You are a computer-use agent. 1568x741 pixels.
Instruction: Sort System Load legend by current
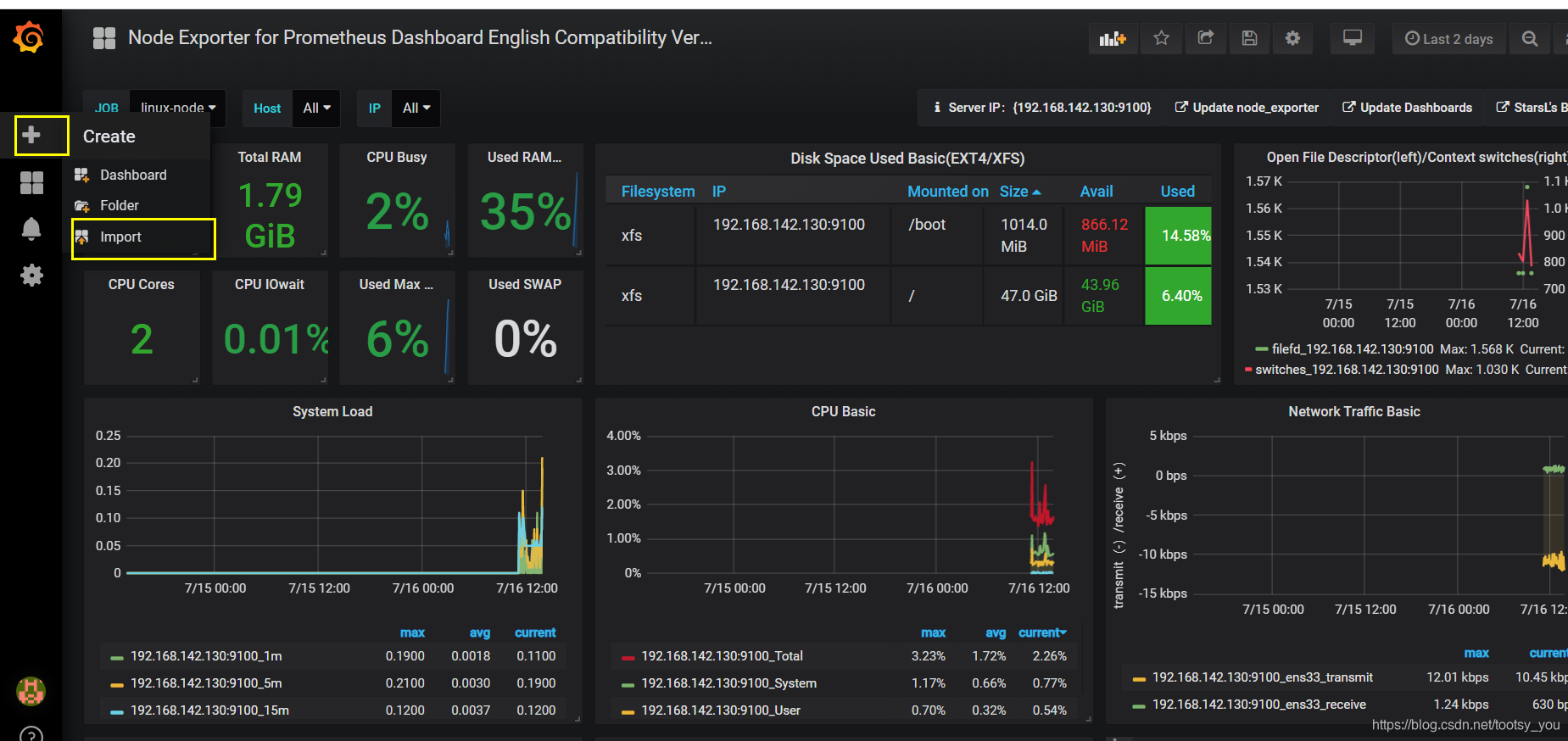pos(535,632)
